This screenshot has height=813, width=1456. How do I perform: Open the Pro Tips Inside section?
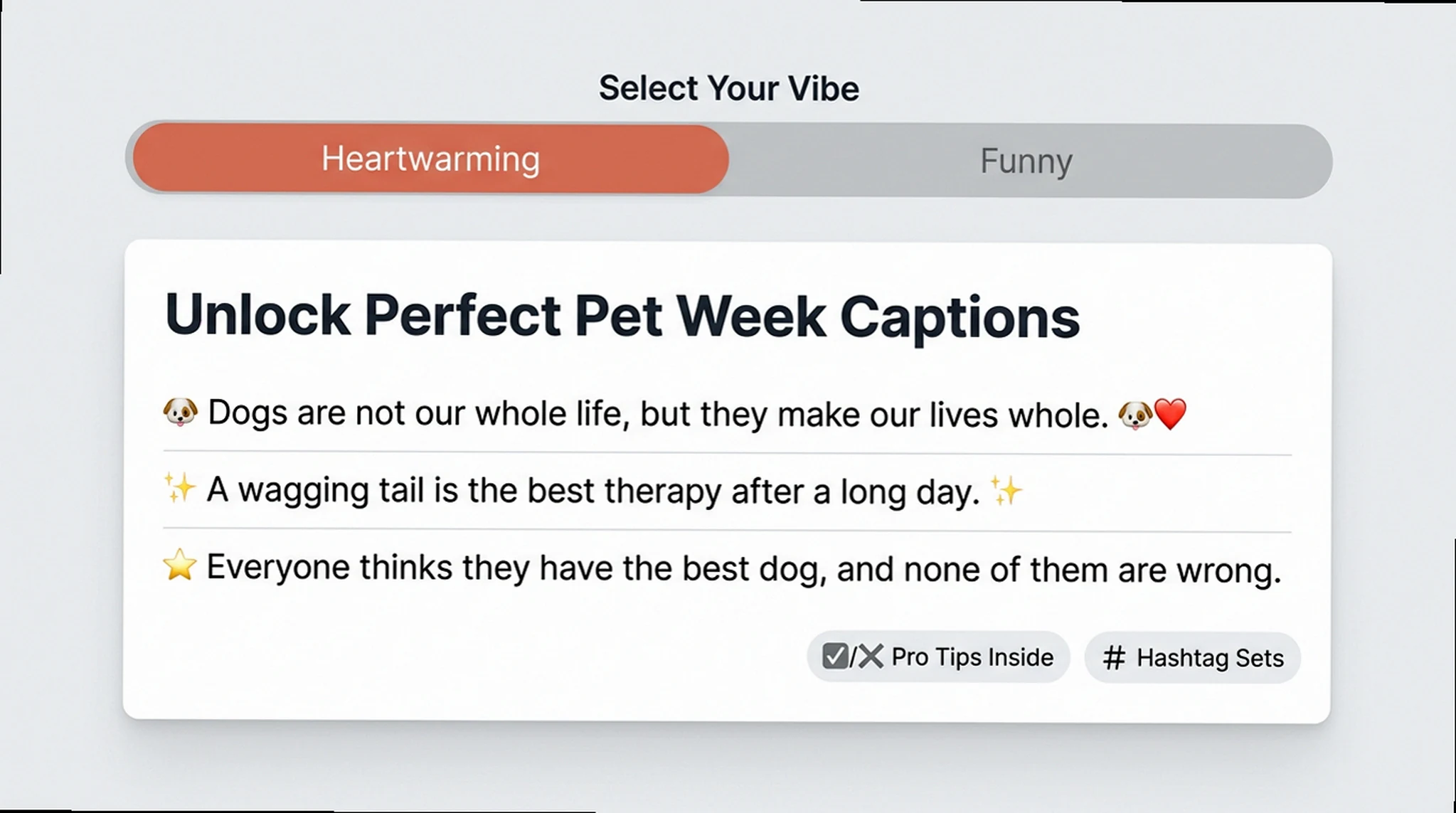[937, 657]
